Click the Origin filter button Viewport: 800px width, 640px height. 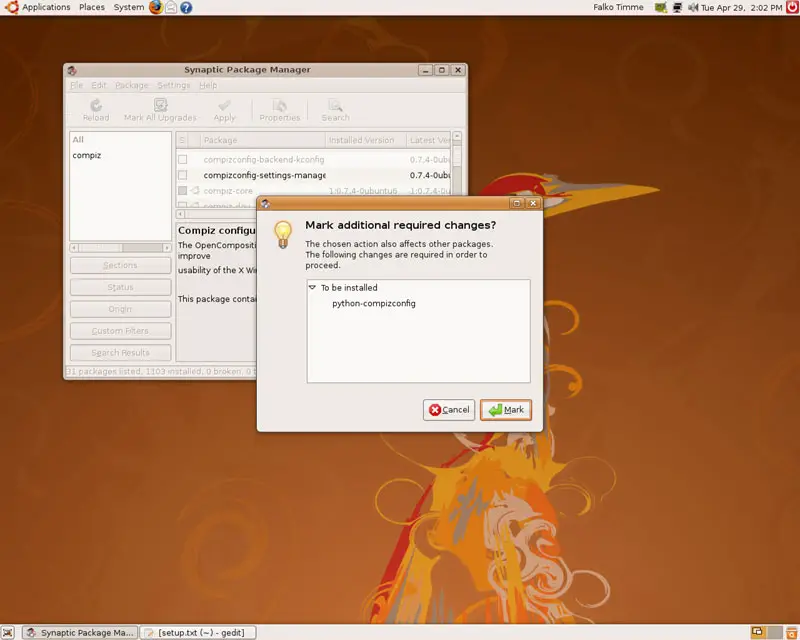[x=120, y=309]
